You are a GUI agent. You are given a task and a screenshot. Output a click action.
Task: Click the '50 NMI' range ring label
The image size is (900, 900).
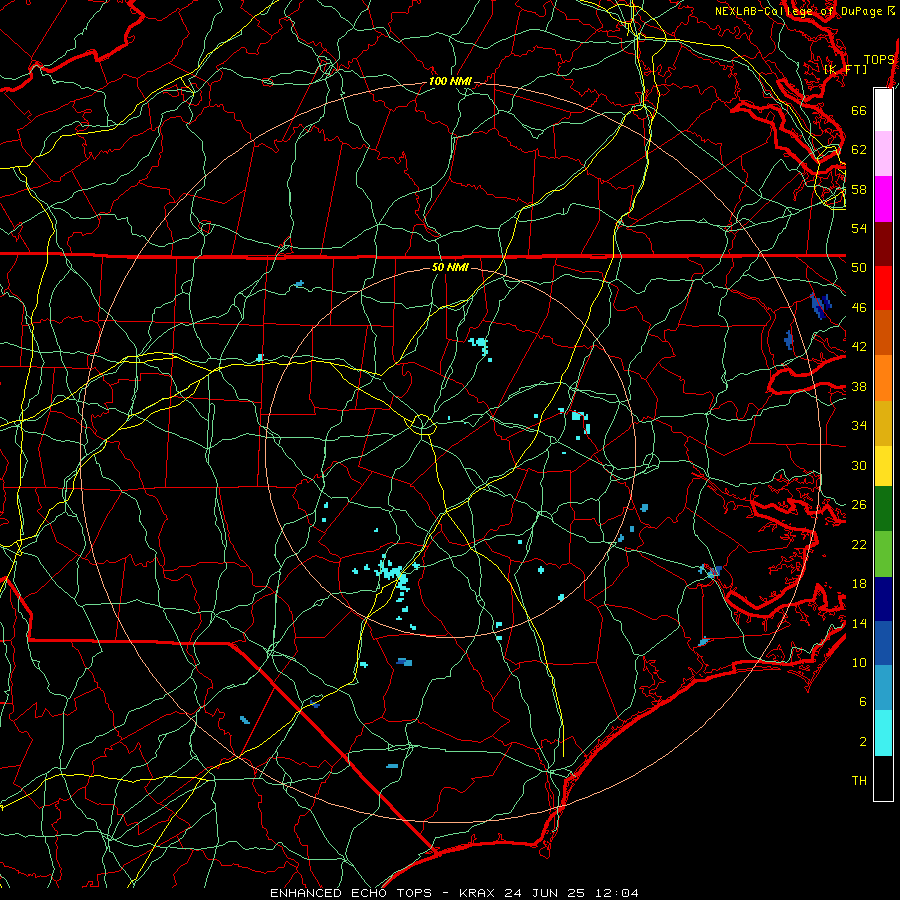click(x=450, y=267)
